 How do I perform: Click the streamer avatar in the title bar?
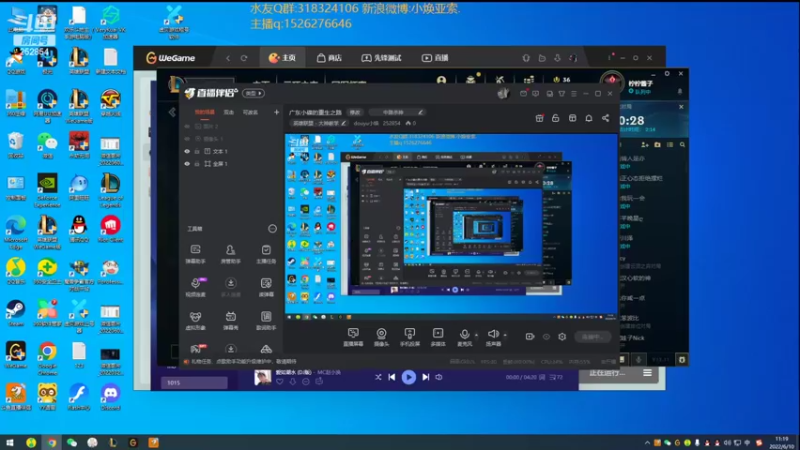pos(504,93)
